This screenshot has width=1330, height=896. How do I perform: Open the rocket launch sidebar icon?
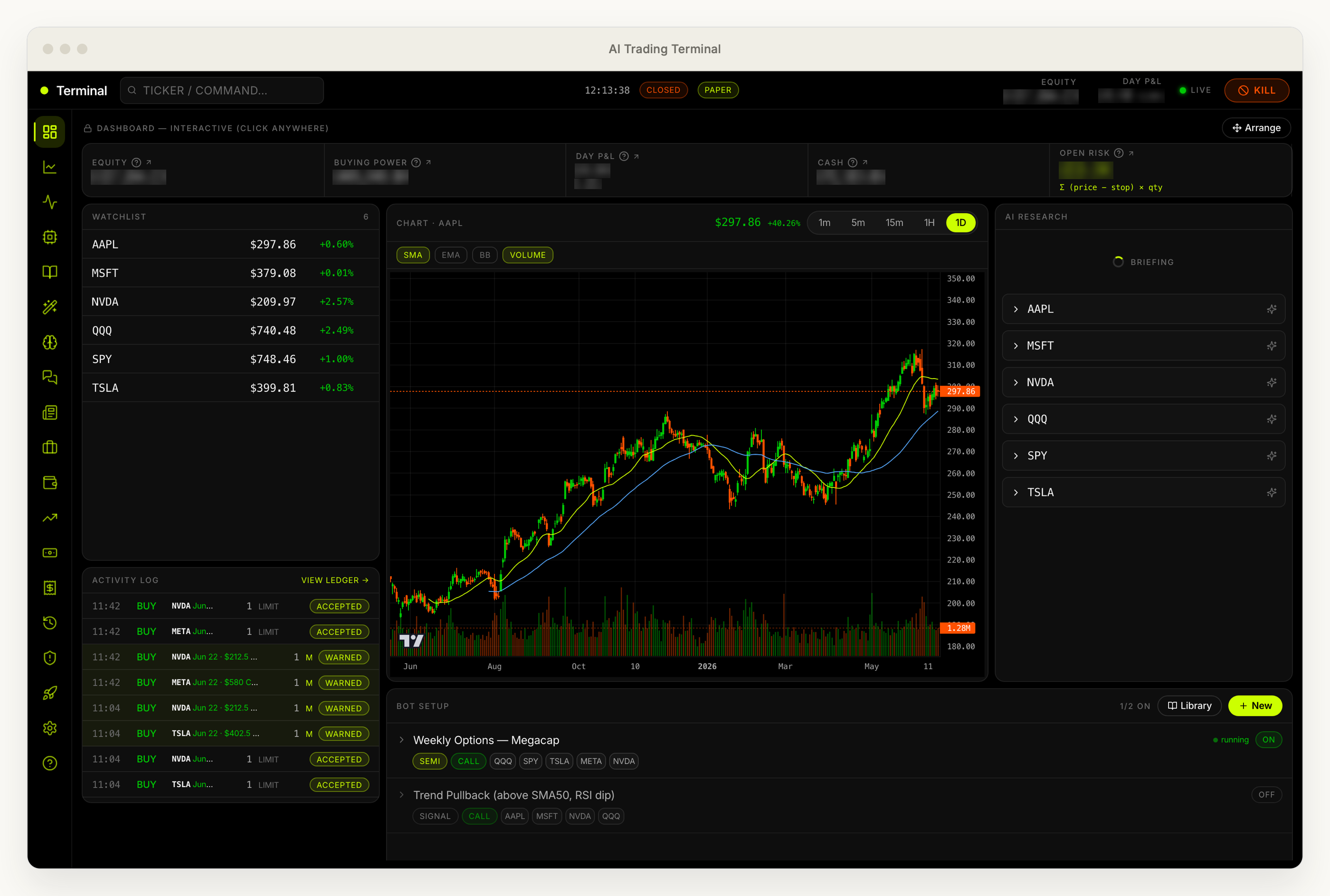pyautogui.click(x=50, y=693)
